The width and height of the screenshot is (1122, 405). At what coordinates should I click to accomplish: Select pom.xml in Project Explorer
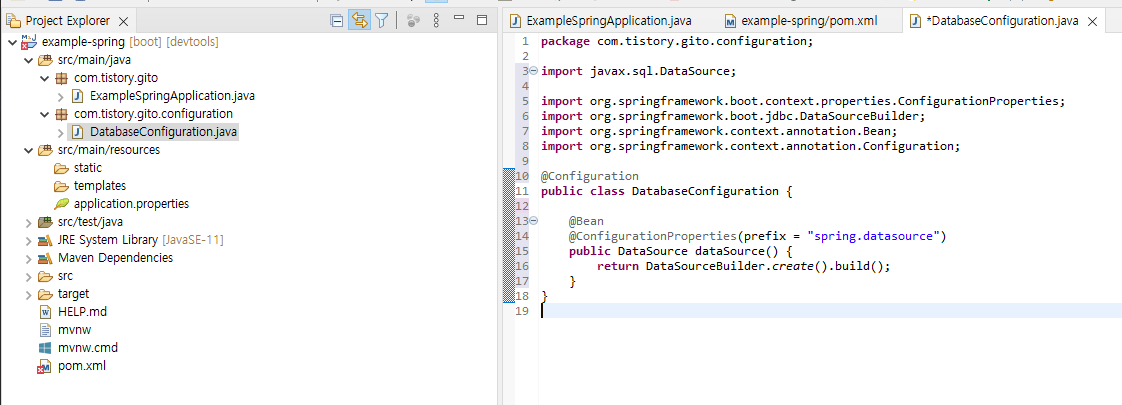[x=82, y=366]
